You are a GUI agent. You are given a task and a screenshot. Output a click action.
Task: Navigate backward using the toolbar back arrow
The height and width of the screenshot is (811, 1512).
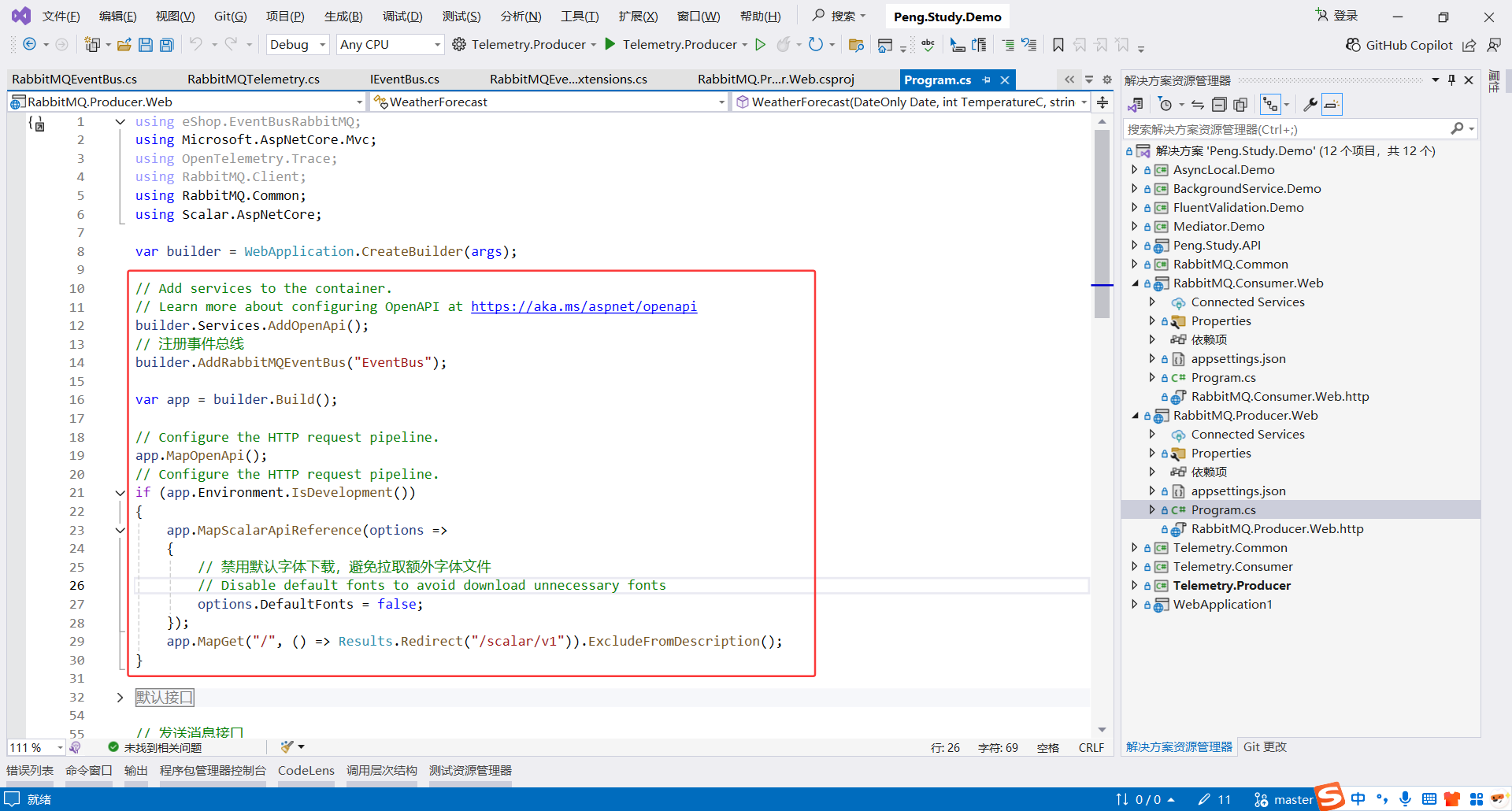[x=29, y=45]
